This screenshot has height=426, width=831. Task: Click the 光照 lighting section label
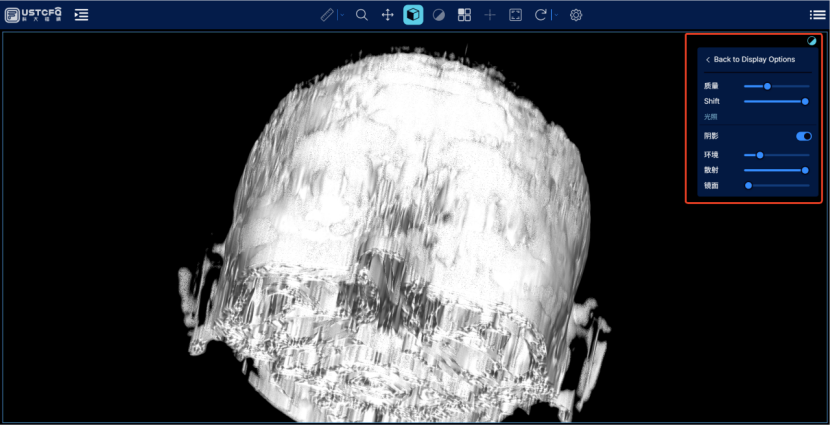point(710,117)
